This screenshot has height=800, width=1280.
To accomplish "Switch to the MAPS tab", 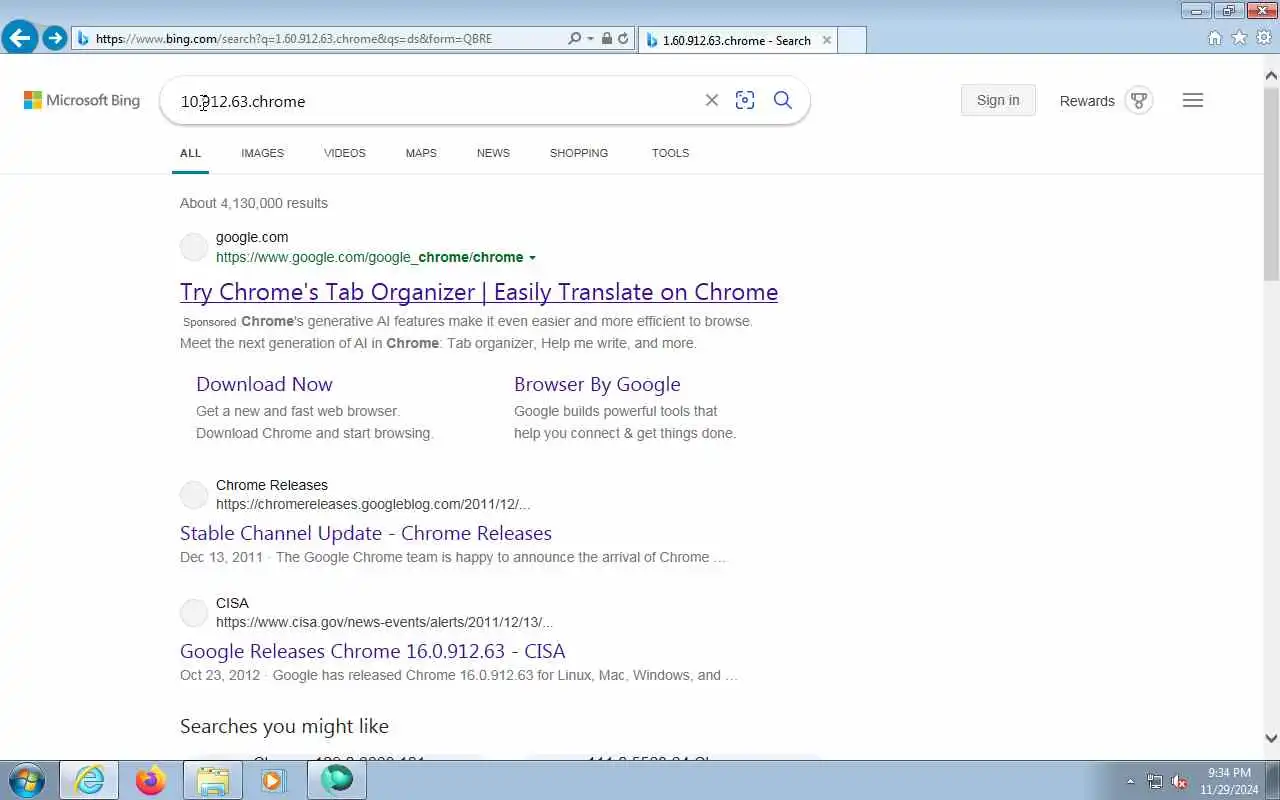I will [421, 153].
